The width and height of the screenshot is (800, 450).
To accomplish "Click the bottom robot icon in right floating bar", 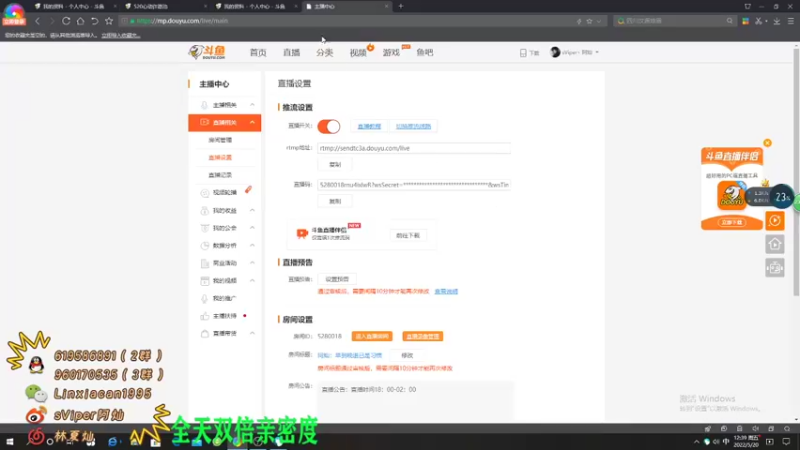I will point(774,268).
